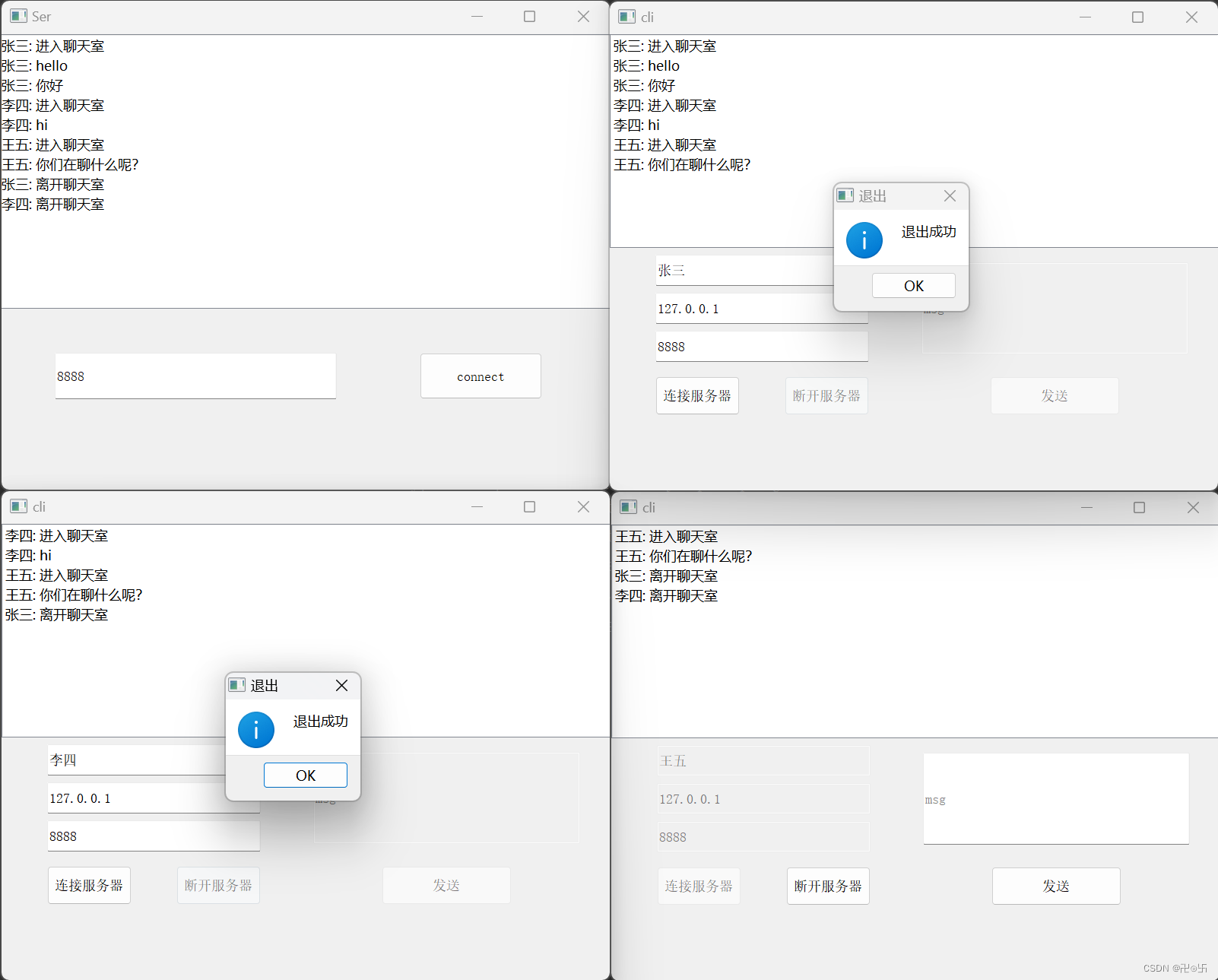Click the title icon of the 张三 client's exit dialog
The image size is (1218, 980).
(x=845, y=195)
